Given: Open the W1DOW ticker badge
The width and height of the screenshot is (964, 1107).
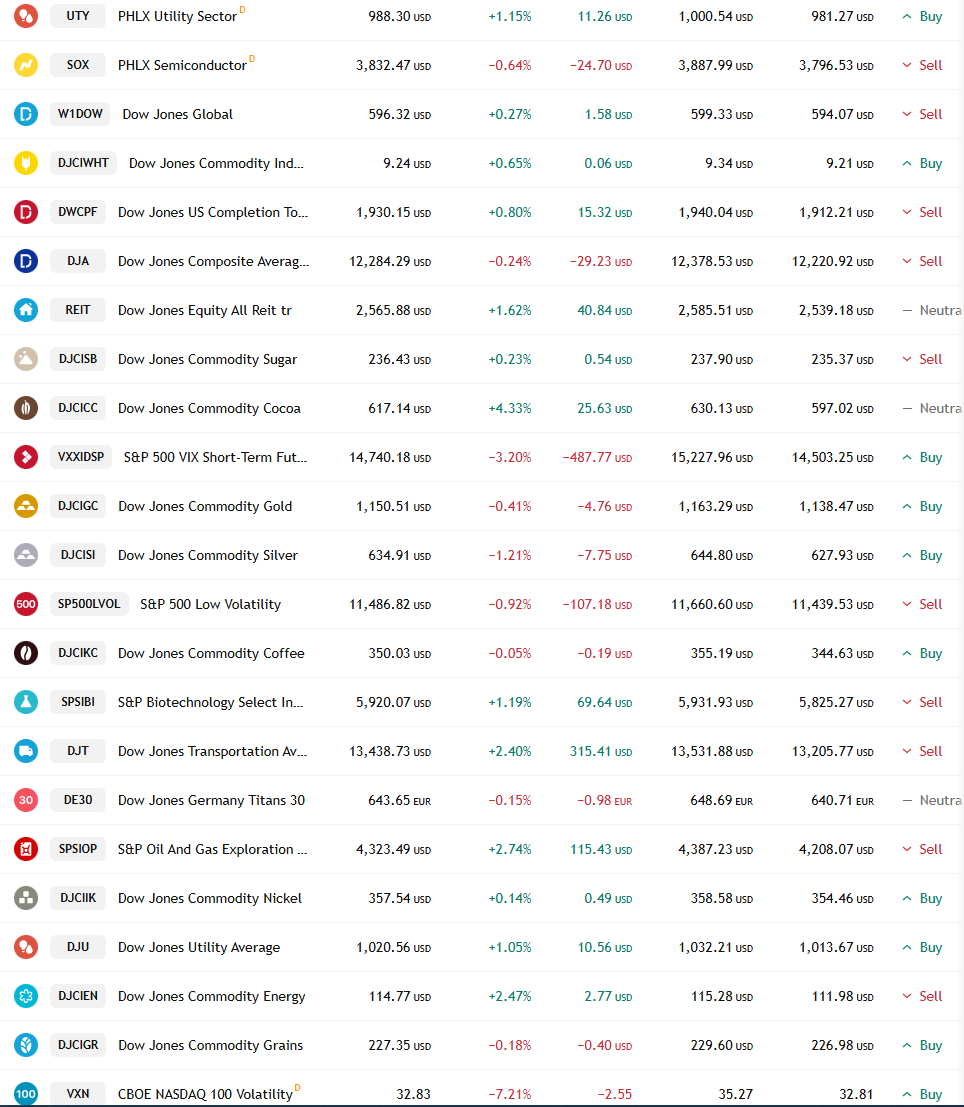Looking at the screenshot, I should click(x=80, y=114).
